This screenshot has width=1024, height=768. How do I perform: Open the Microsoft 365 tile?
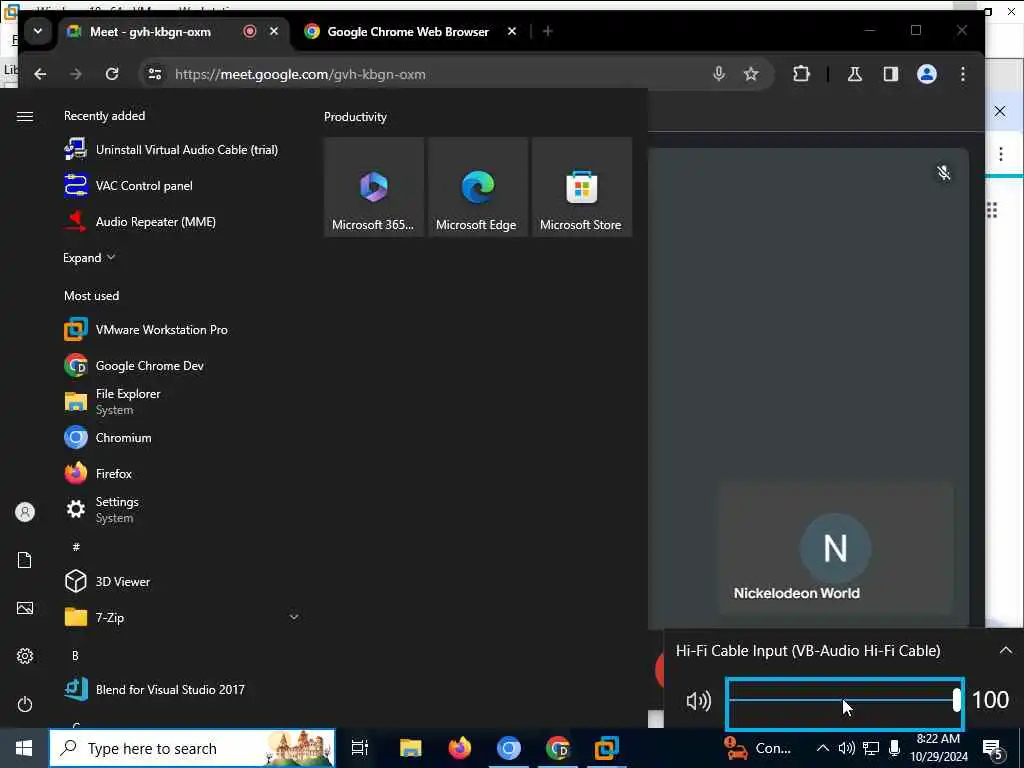tap(374, 187)
